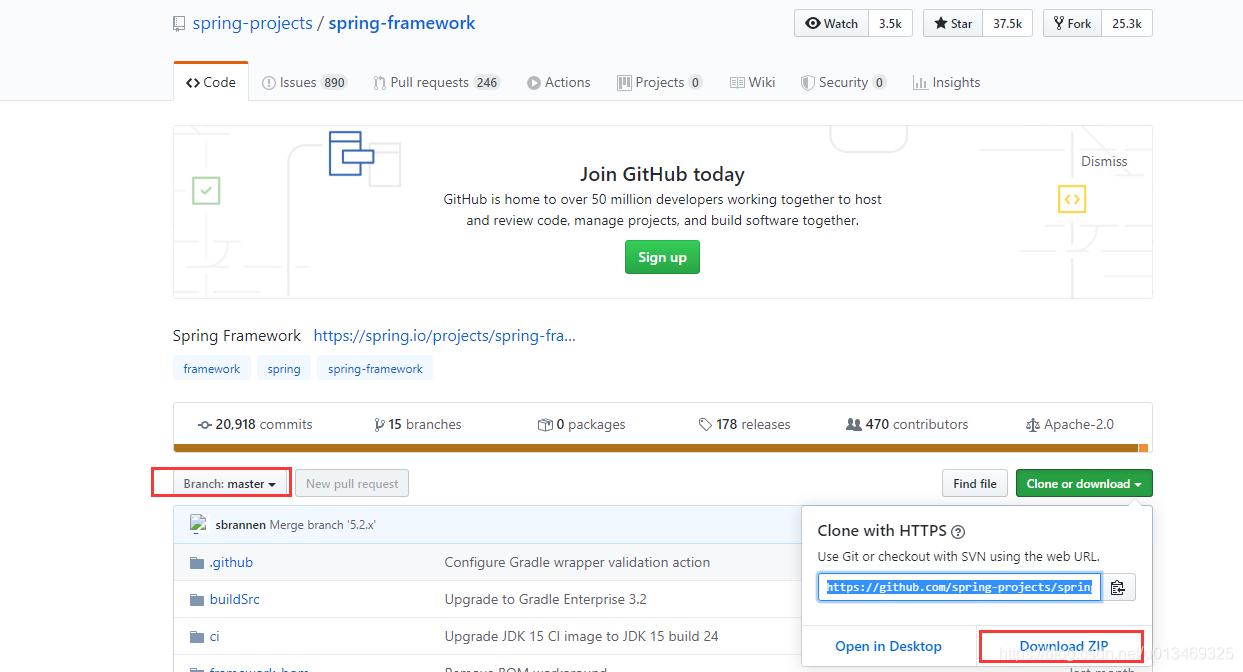This screenshot has width=1243, height=672.
Task: Click sbrannen's avatar image
Action: click(x=198, y=524)
